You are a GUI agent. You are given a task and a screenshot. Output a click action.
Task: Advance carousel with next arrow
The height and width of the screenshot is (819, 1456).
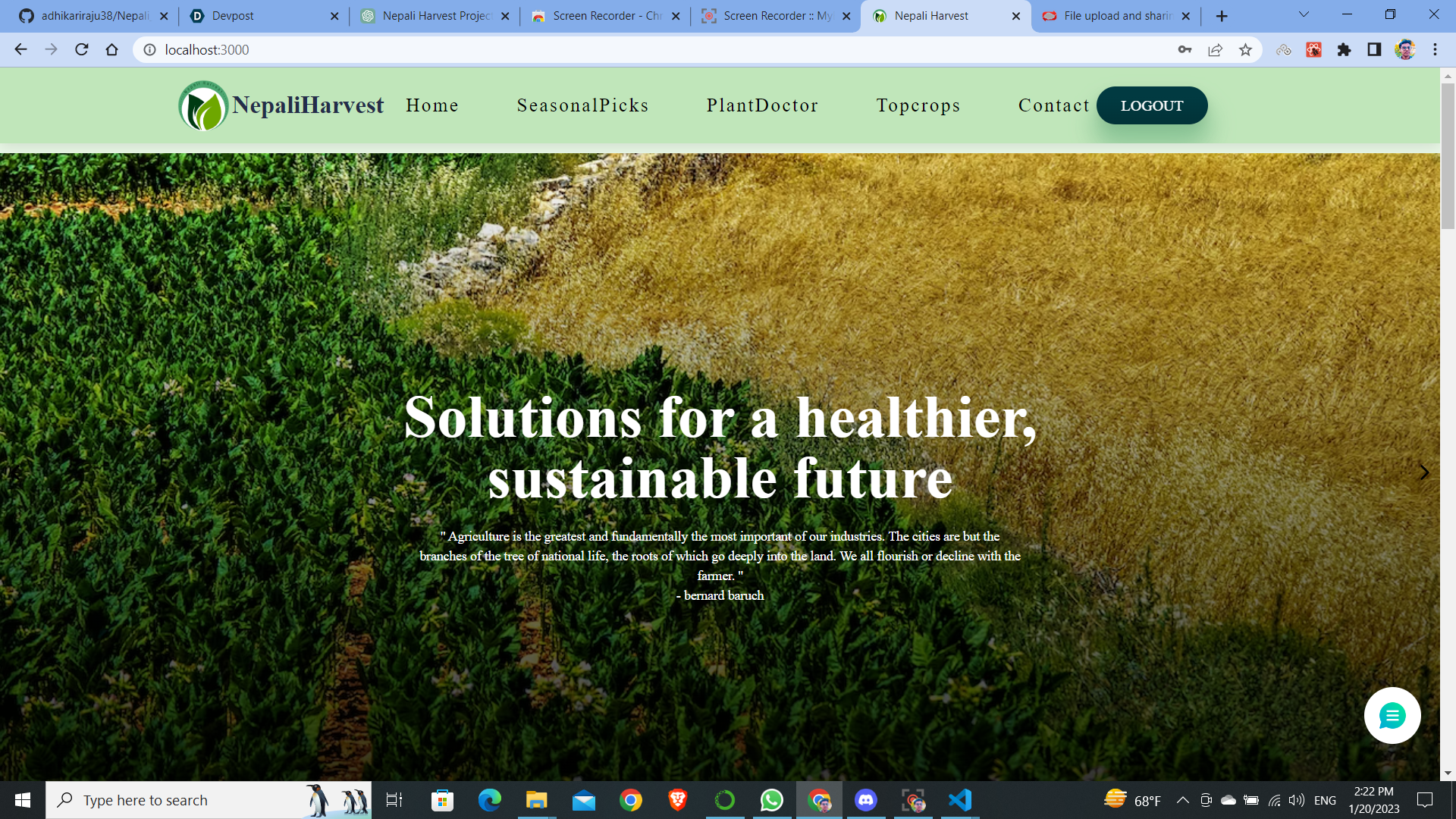[x=1423, y=472]
